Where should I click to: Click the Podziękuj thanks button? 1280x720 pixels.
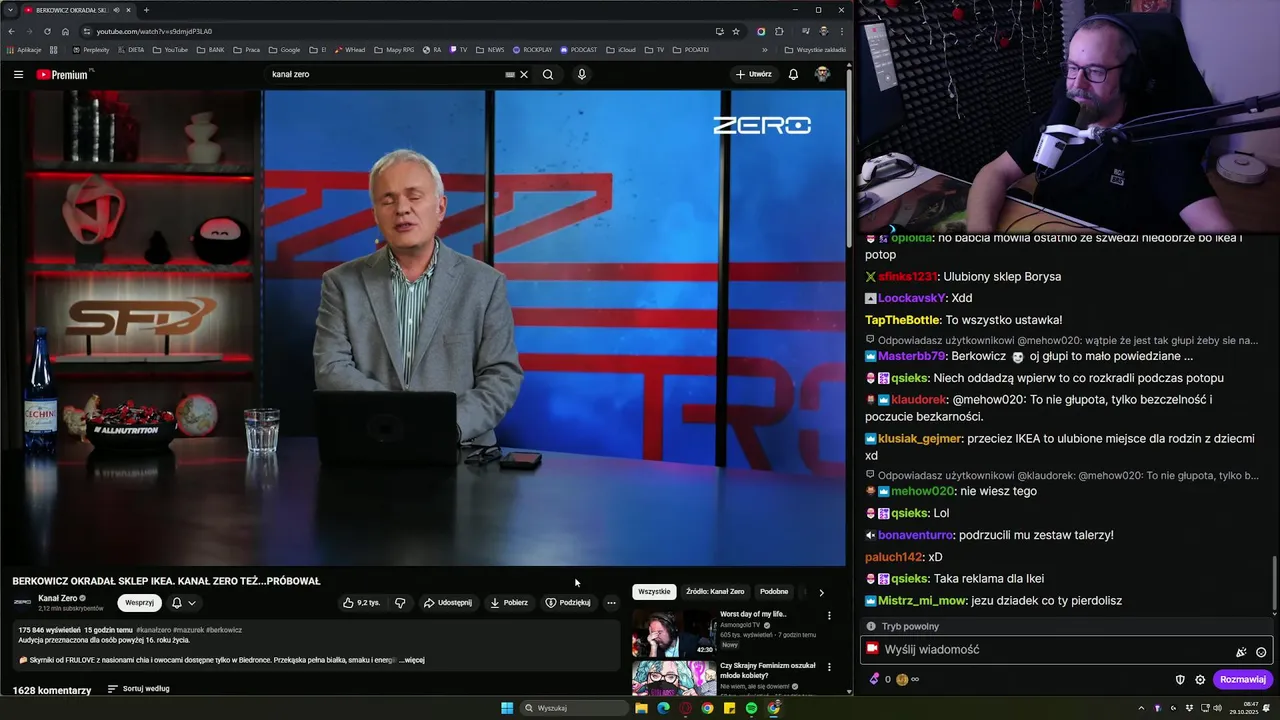pyautogui.click(x=568, y=603)
